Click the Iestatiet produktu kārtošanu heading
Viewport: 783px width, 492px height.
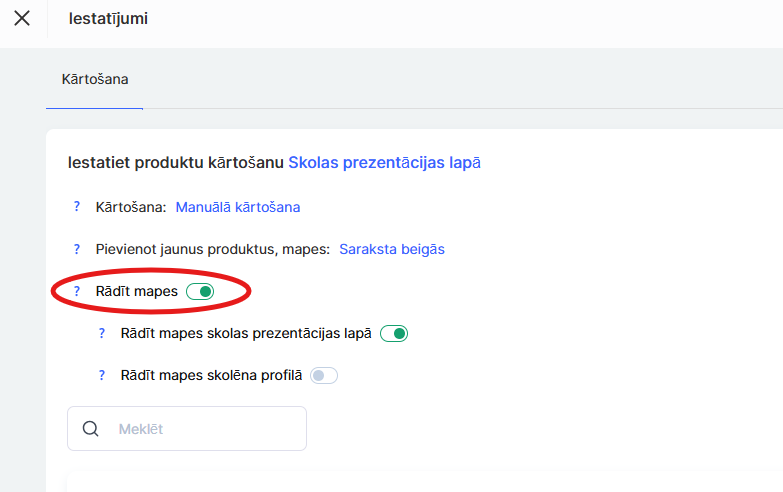coord(175,162)
